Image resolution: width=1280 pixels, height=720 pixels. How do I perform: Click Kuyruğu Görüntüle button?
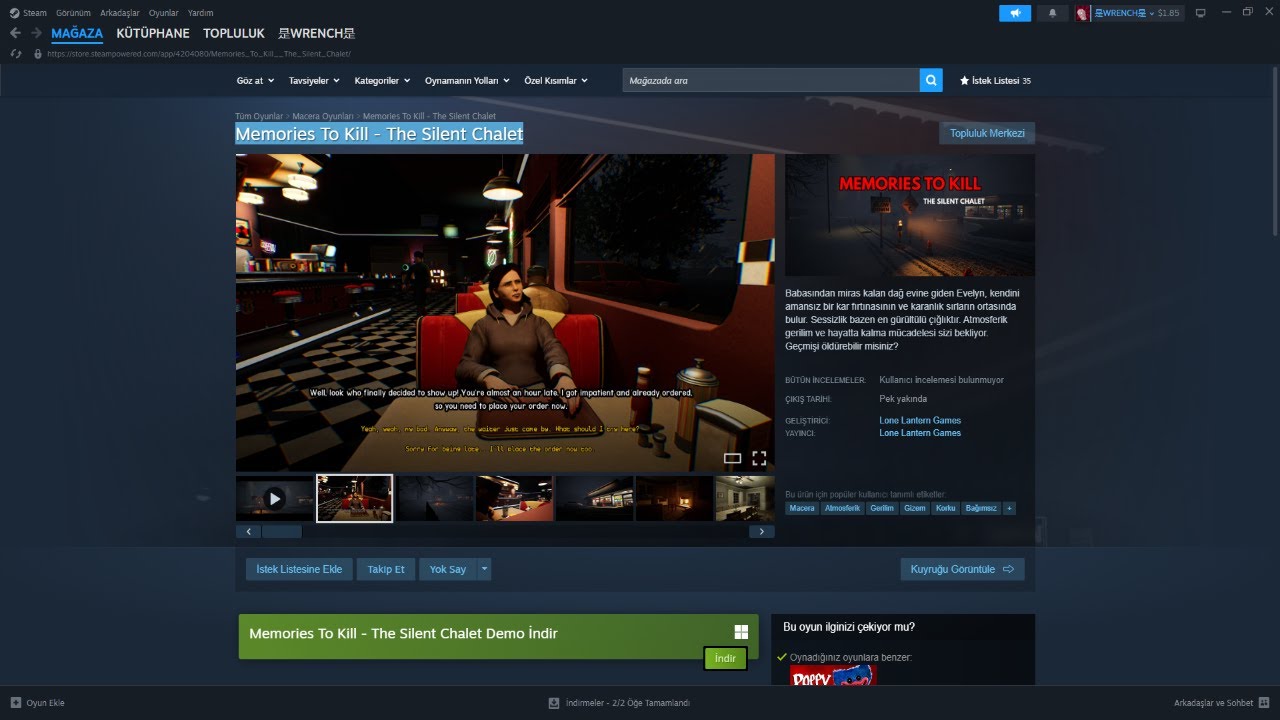click(x=962, y=569)
